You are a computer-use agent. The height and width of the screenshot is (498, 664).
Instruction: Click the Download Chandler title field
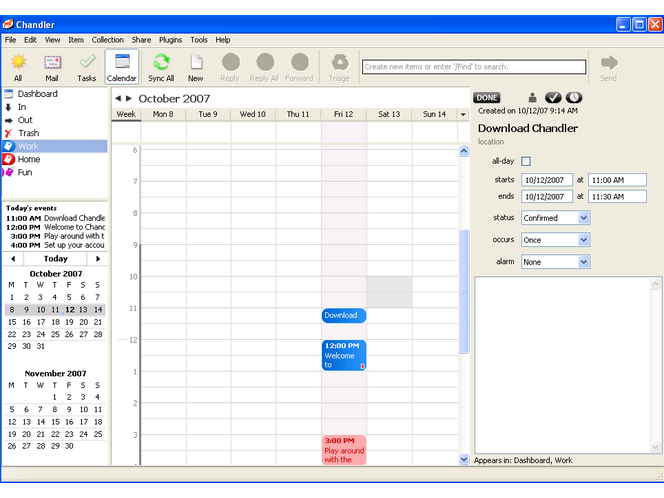pos(528,128)
